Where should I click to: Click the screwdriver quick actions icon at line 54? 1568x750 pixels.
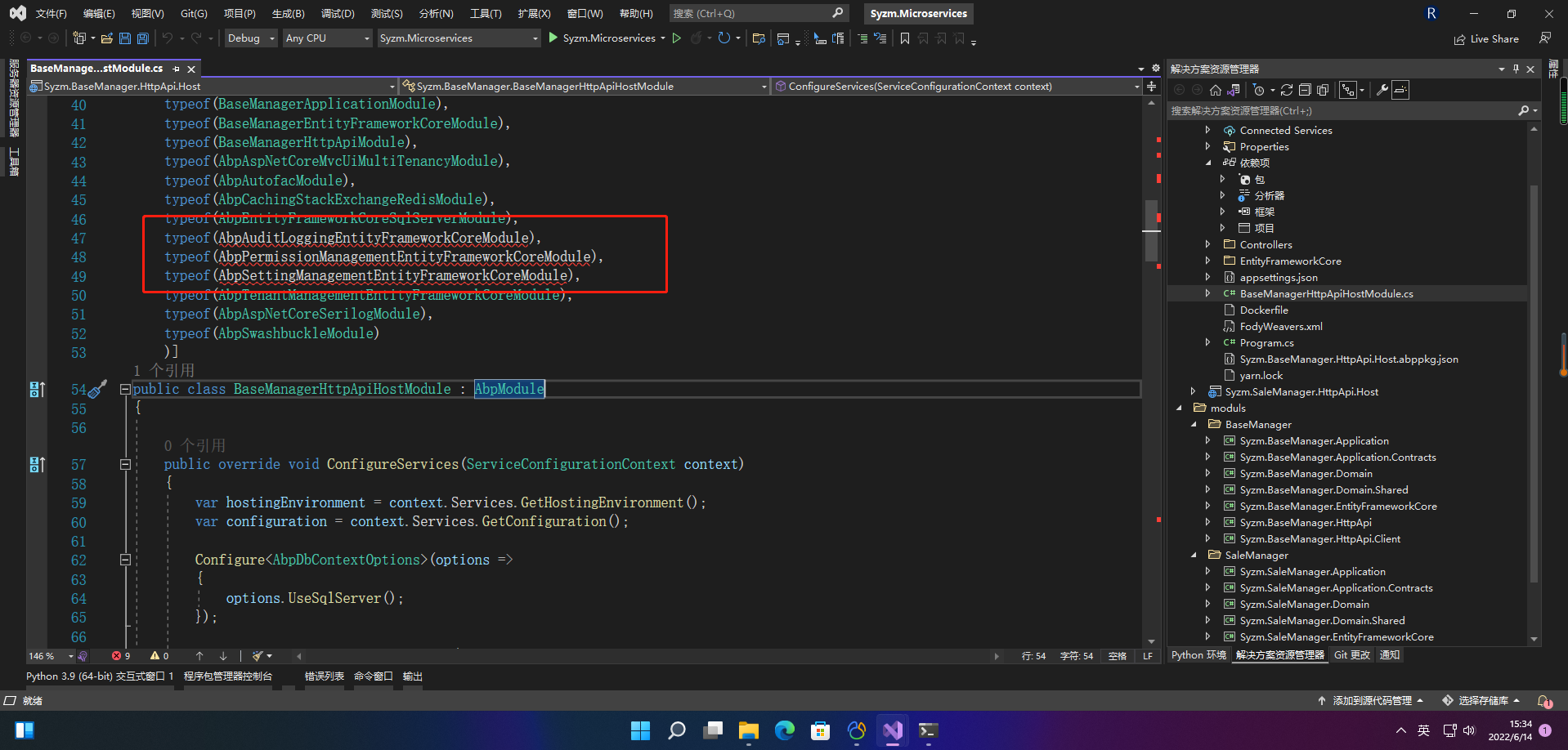click(x=97, y=390)
